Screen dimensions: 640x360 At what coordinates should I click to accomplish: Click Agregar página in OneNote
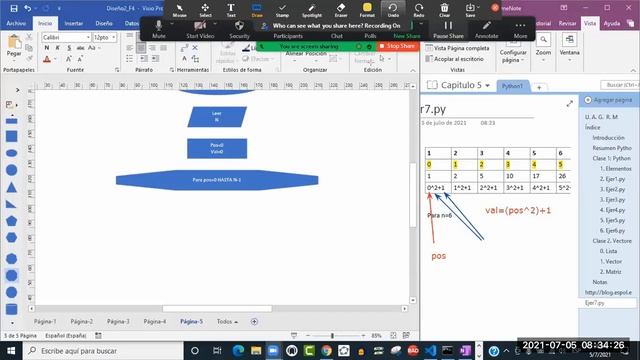click(x=608, y=100)
